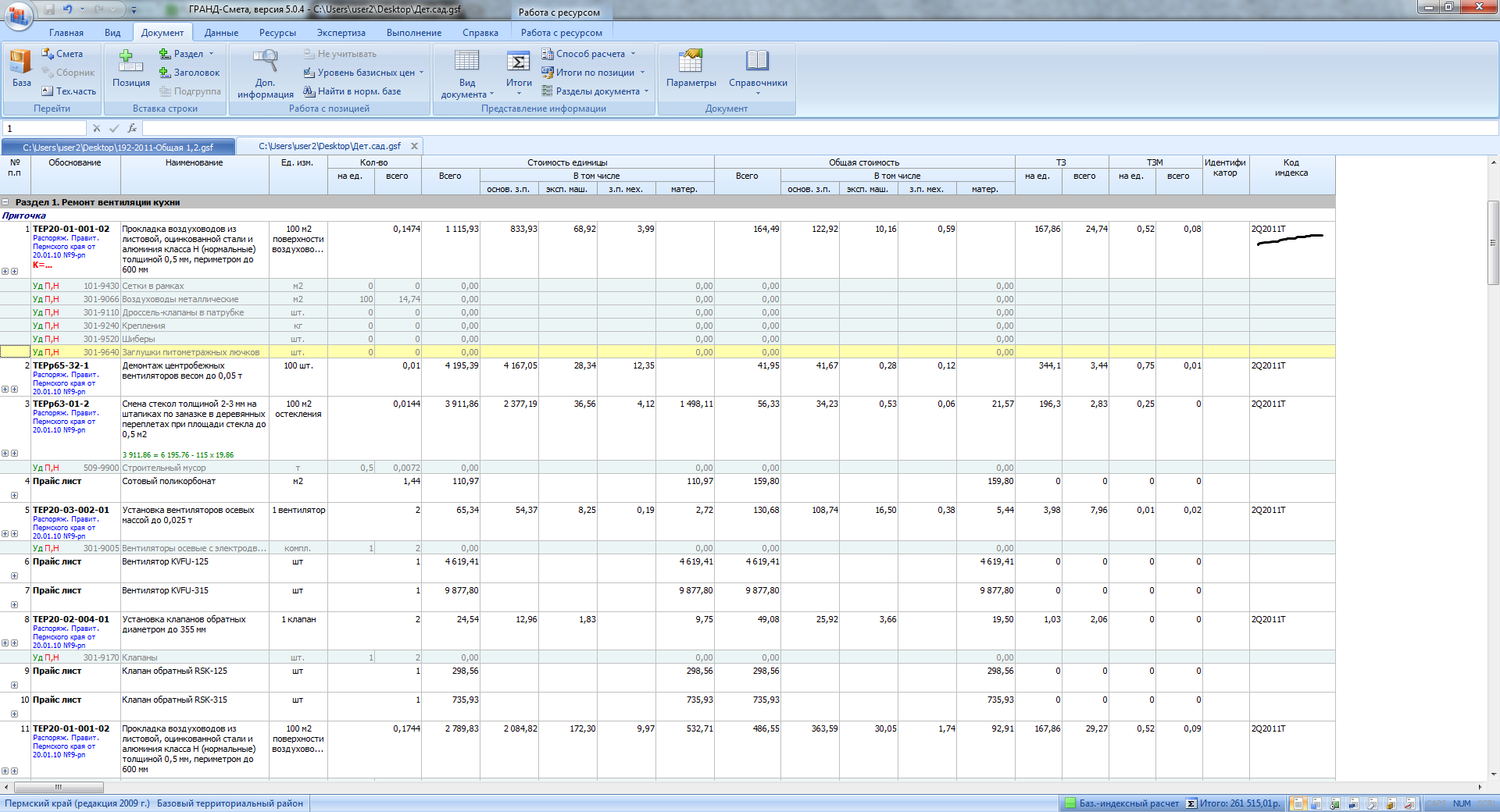The height and width of the screenshot is (812, 1500).
Task: Open Справочники reference books
Action: (x=757, y=68)
